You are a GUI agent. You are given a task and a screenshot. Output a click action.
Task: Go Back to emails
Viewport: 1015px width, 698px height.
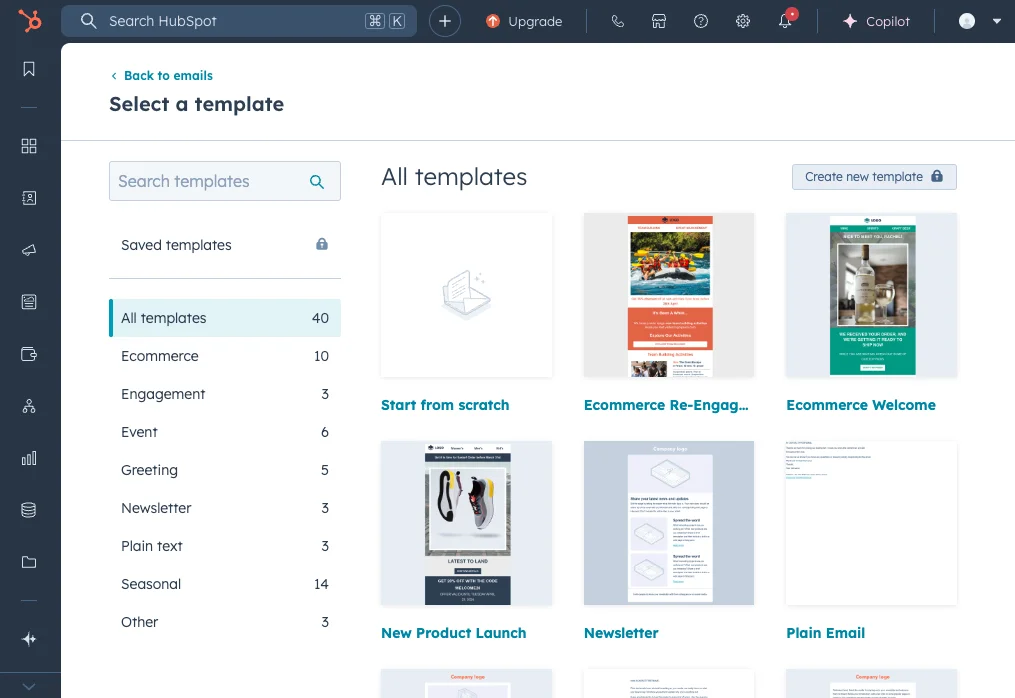(162, 76)
